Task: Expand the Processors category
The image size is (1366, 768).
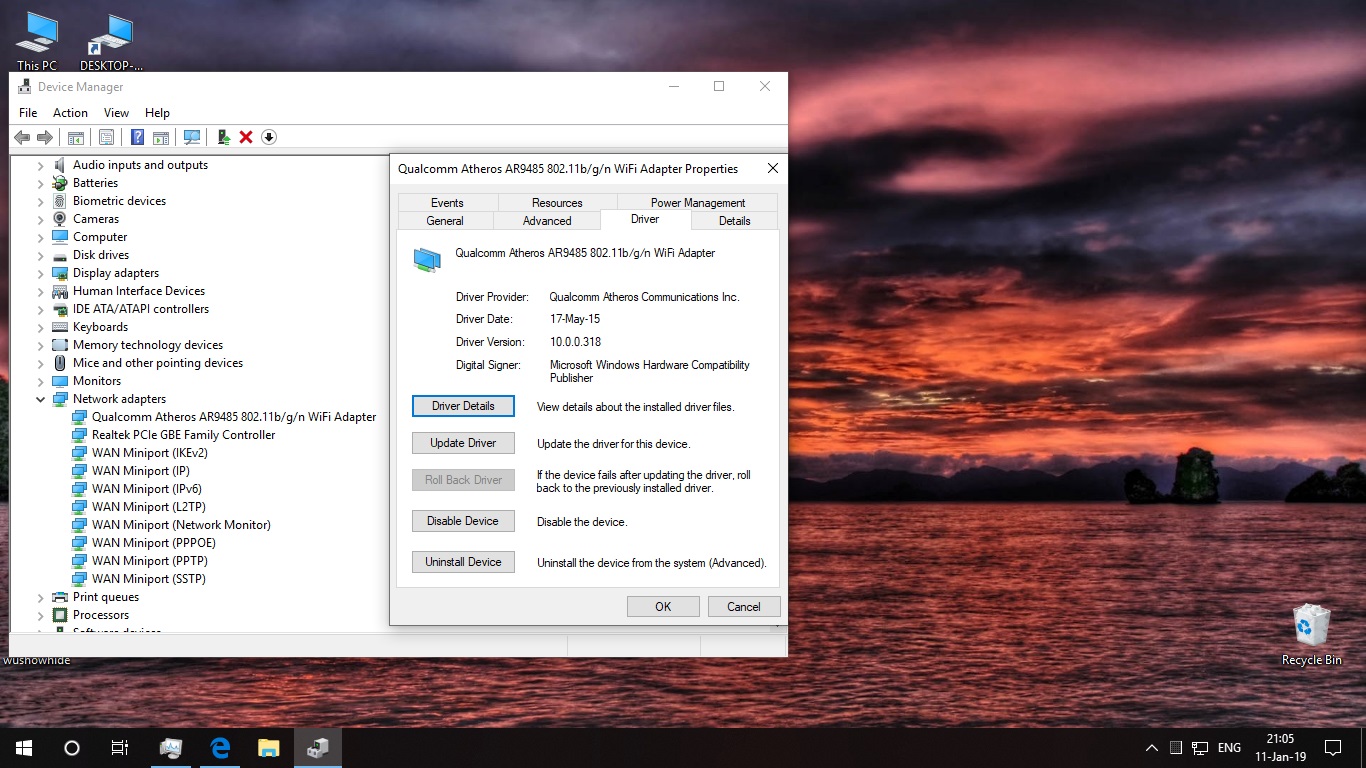Action: coord(41,615)
